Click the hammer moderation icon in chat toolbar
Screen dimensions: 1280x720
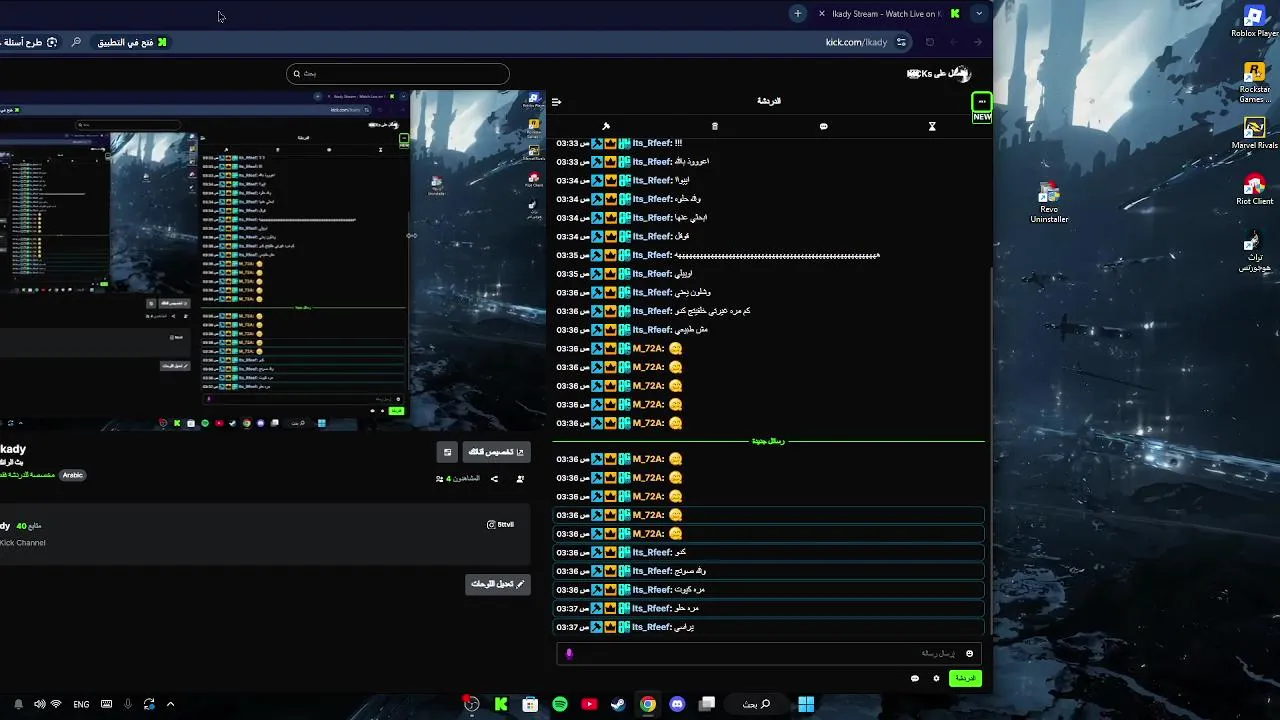click(605, 126)
